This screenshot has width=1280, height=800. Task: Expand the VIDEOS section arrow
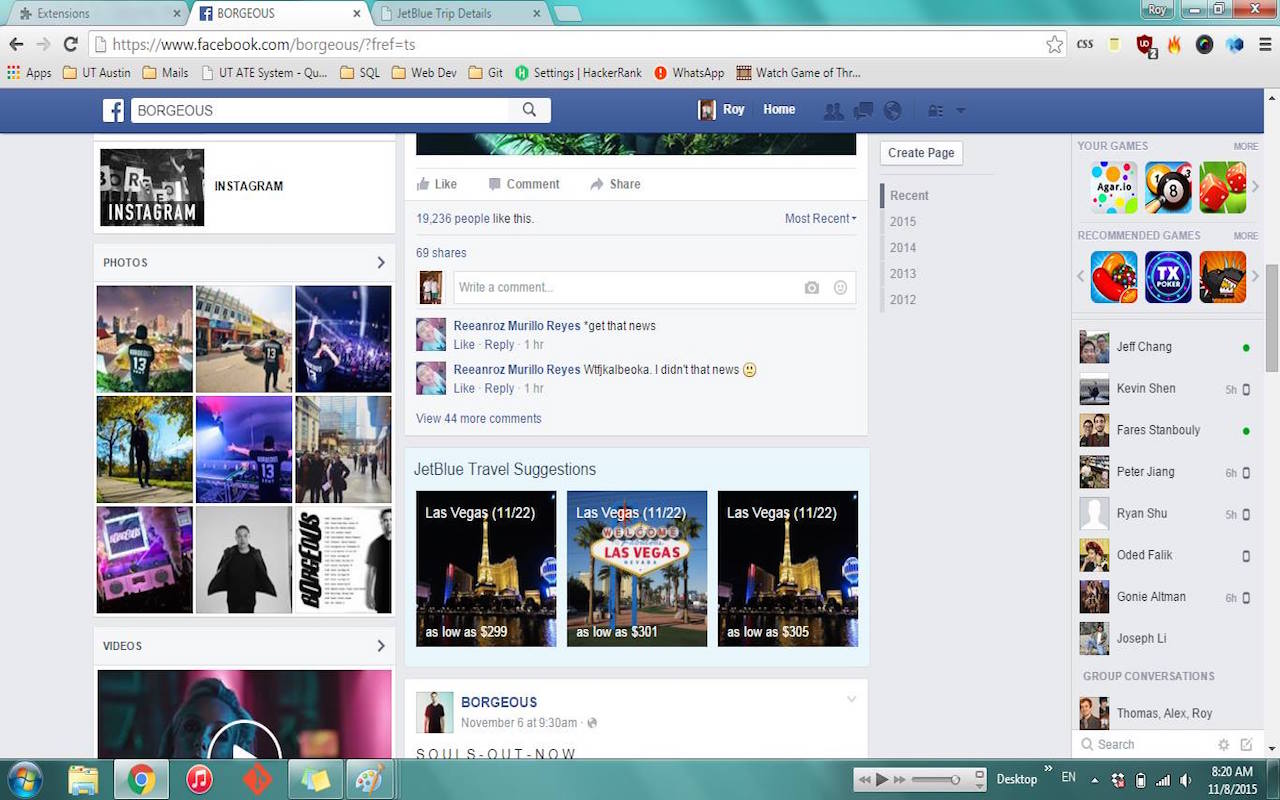click(x=380, y=646)
